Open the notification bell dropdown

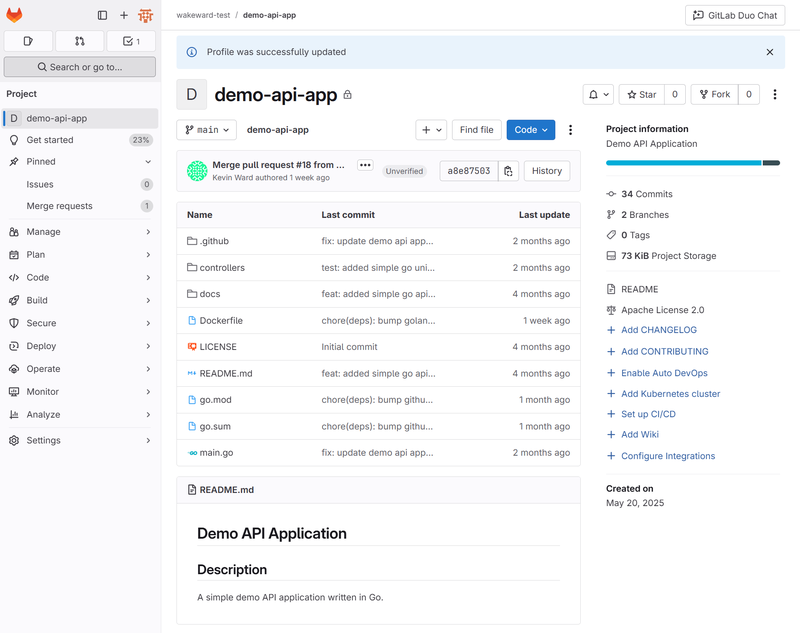(598, 94)
